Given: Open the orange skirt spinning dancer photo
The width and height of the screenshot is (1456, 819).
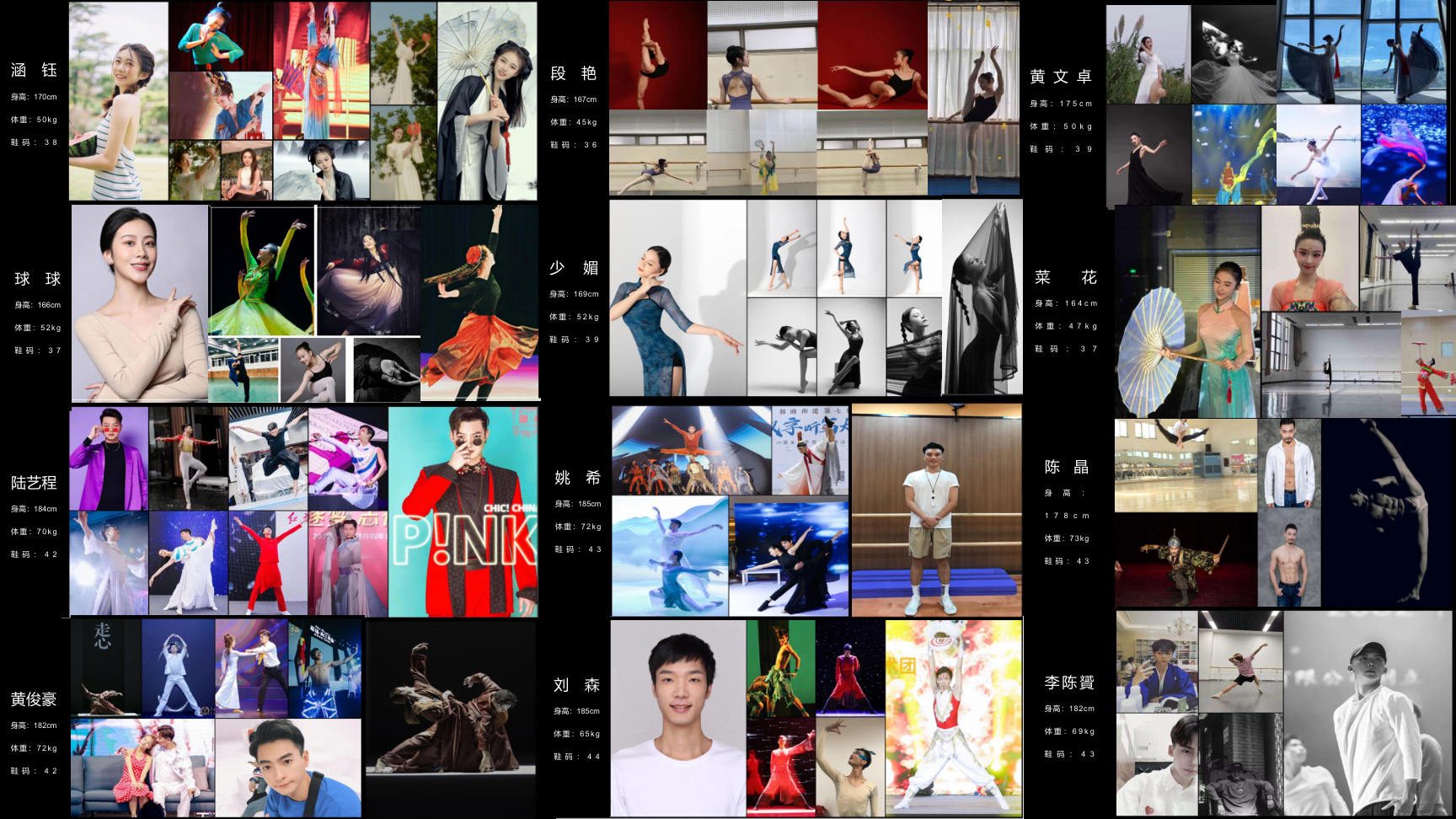Looking at the screenshot, I should (480, 302).
